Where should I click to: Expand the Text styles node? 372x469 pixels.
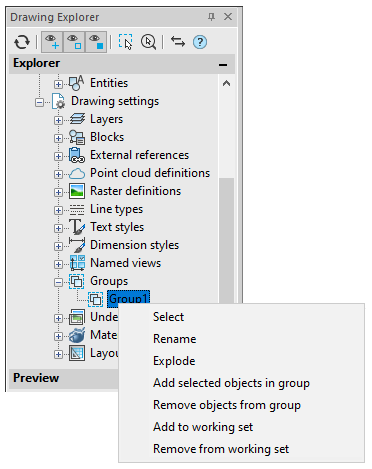click(x=58, y=228)
